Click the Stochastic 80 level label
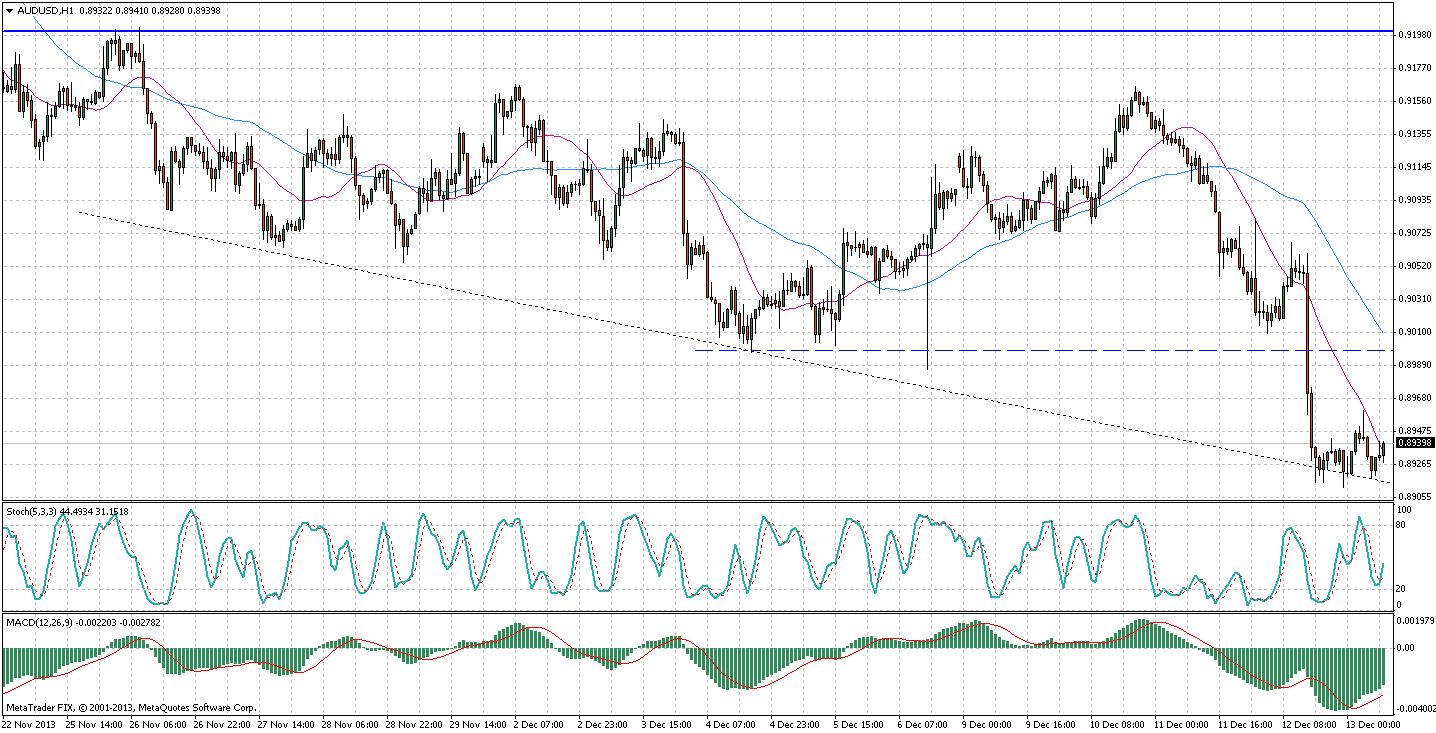 pyautogui.click(x=1402, y=526)
